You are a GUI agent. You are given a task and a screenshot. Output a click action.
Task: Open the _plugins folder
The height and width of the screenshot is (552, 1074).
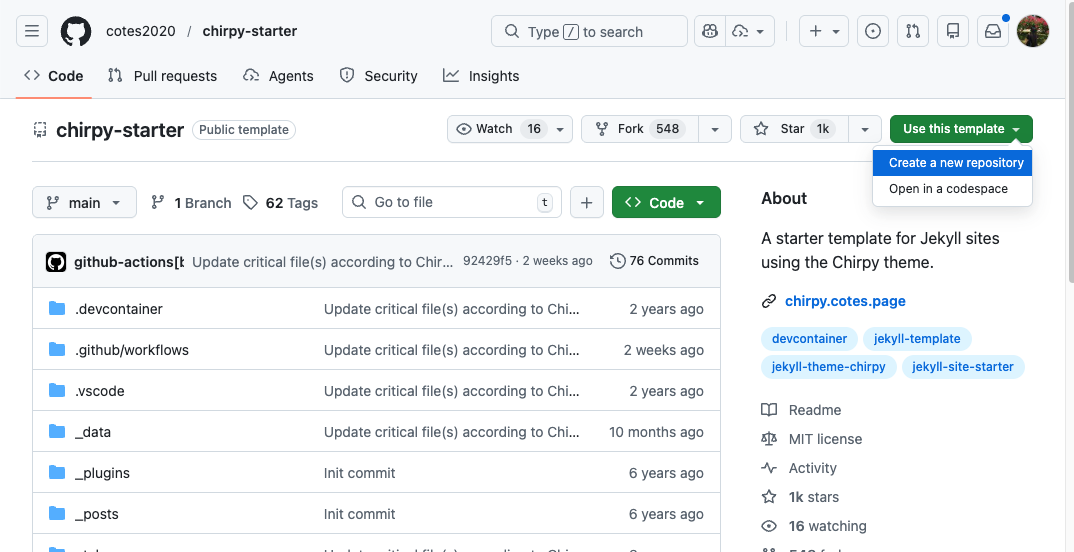point(102,473)
